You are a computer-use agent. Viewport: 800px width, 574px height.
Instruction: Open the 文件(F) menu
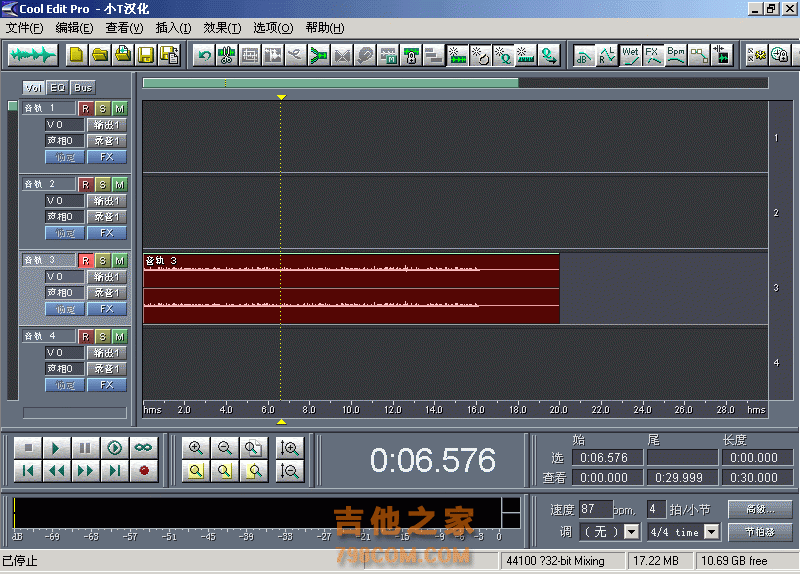(24, 28)
